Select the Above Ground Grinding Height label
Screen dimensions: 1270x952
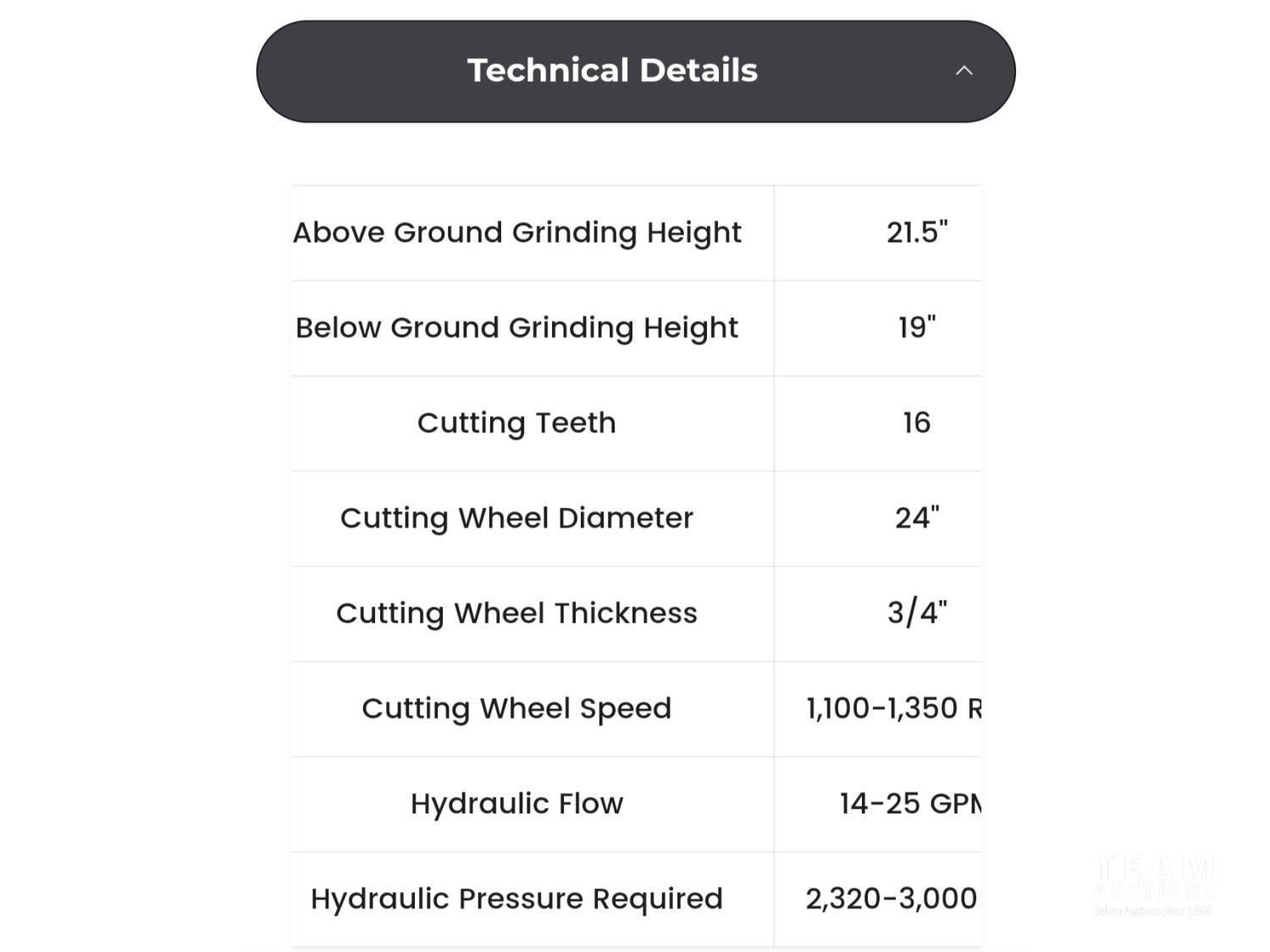pos(516,233)
